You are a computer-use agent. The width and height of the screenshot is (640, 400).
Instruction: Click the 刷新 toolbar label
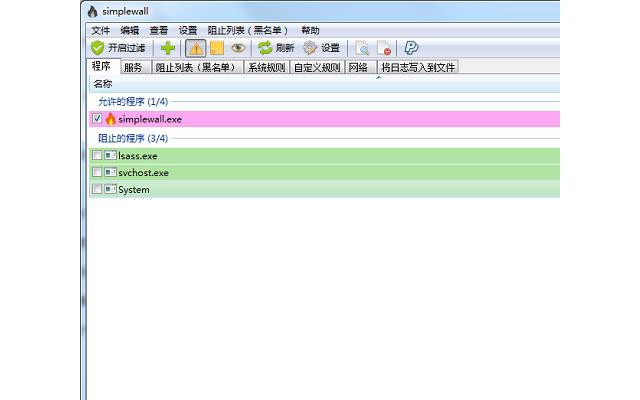point(285,48)
